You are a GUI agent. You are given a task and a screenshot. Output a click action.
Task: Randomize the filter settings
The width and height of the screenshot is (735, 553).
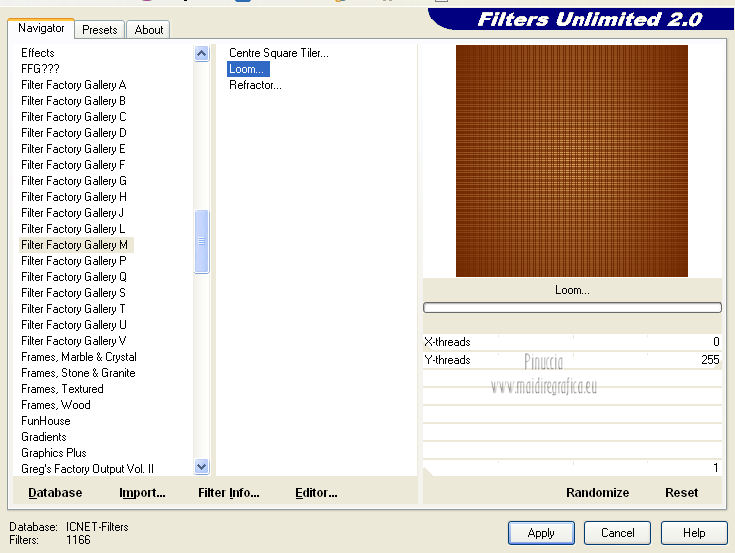click(x=597, y=493)
